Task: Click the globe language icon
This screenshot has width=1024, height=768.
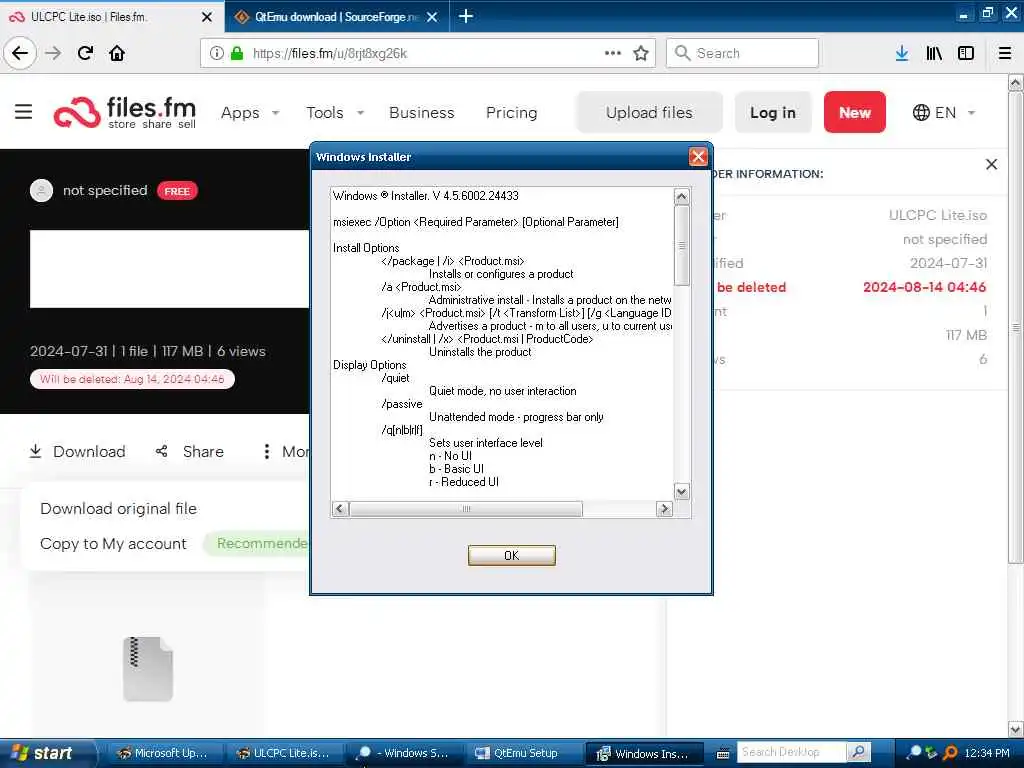Action: [921, 112]
